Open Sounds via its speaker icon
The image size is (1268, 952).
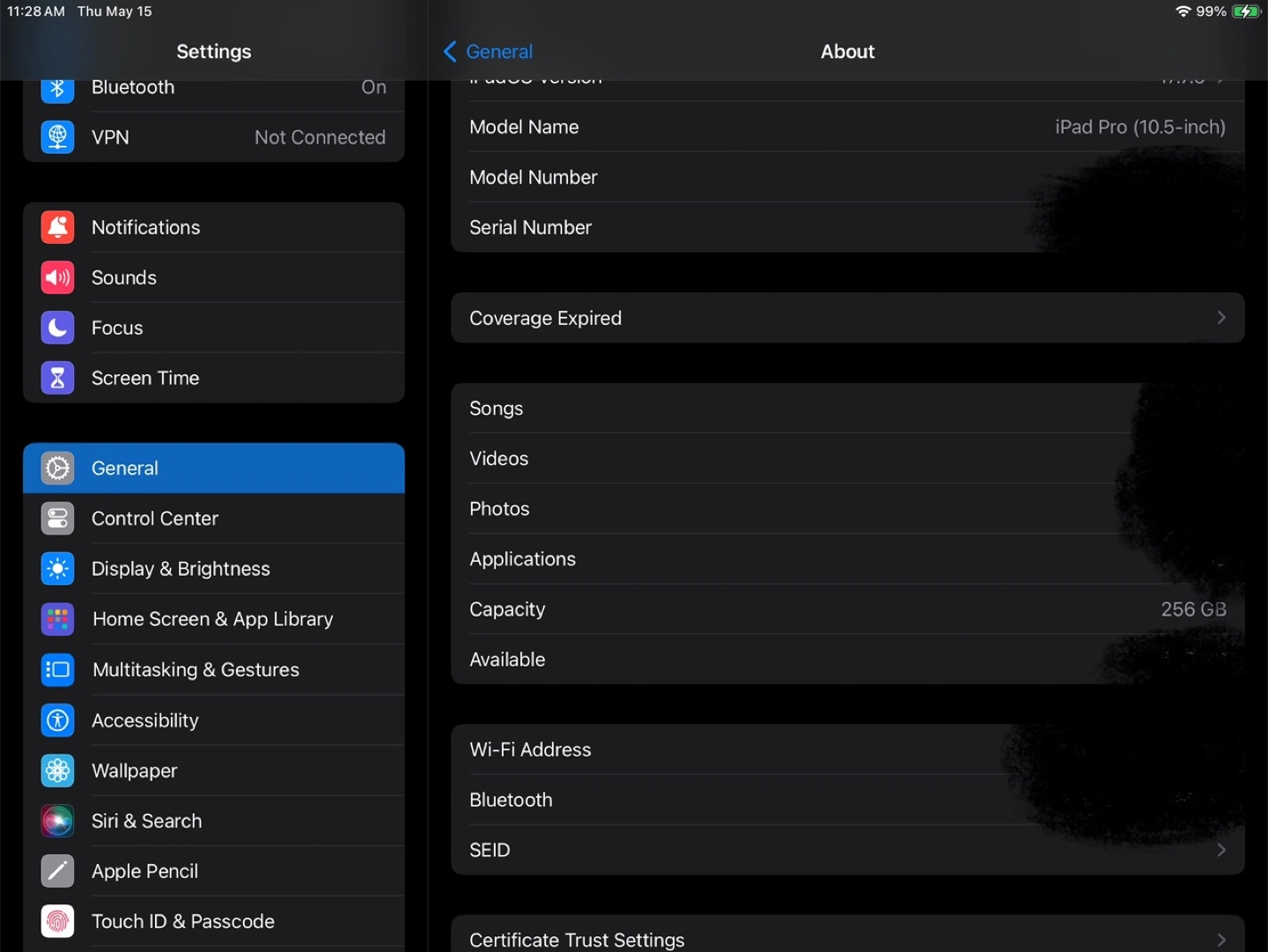(x=57, y=277)
